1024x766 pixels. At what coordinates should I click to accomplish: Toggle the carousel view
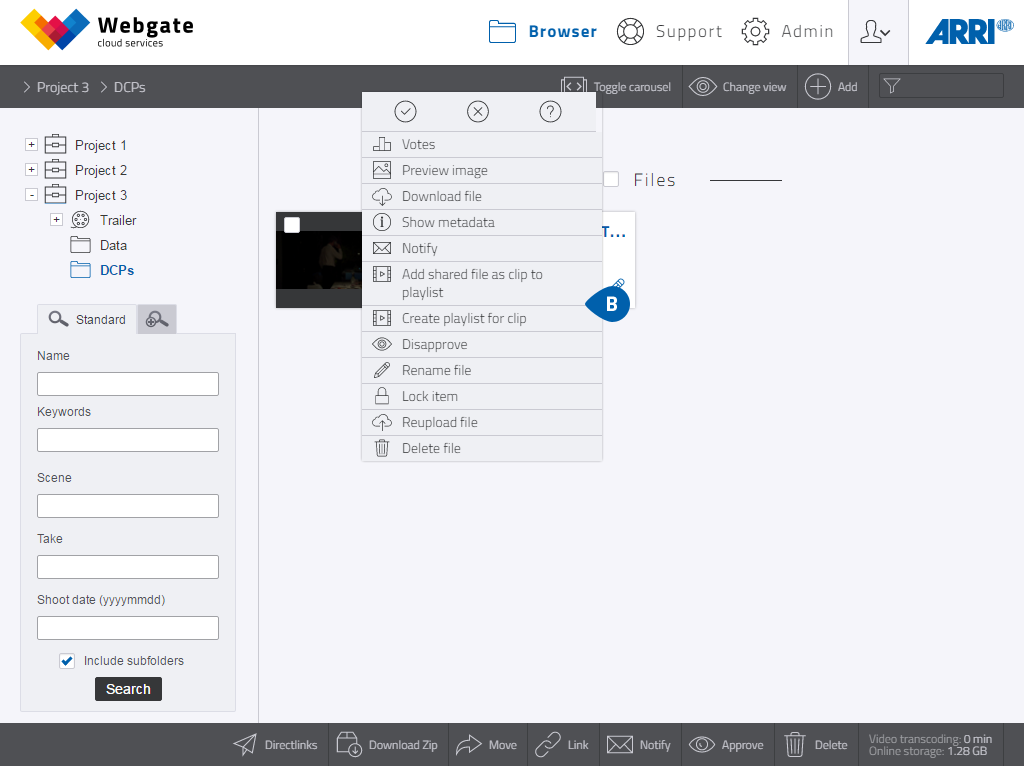pos(616,87)
